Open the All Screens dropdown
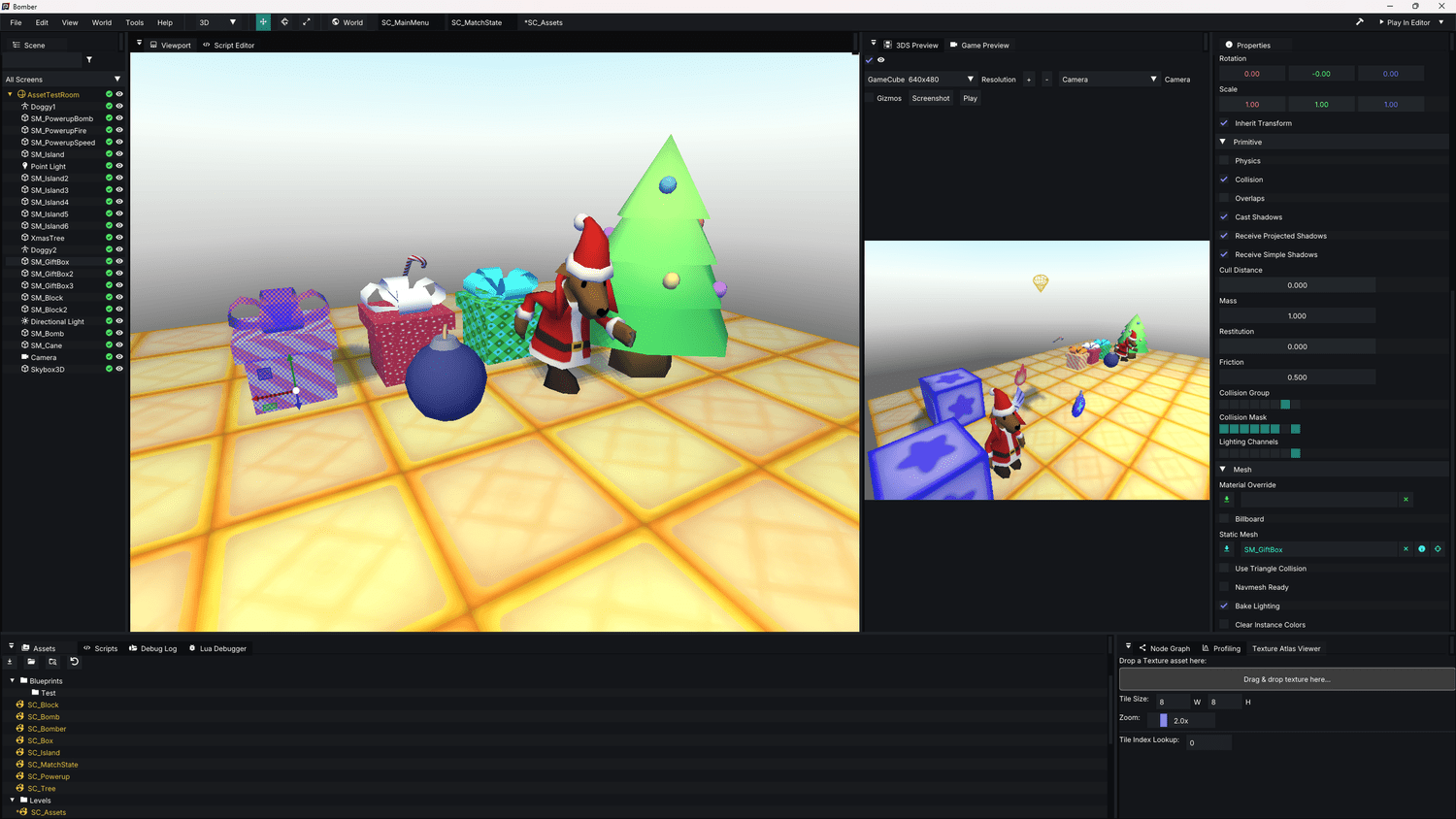The width and height of the screenshot is (1456, 819). (x=63, y=80)
